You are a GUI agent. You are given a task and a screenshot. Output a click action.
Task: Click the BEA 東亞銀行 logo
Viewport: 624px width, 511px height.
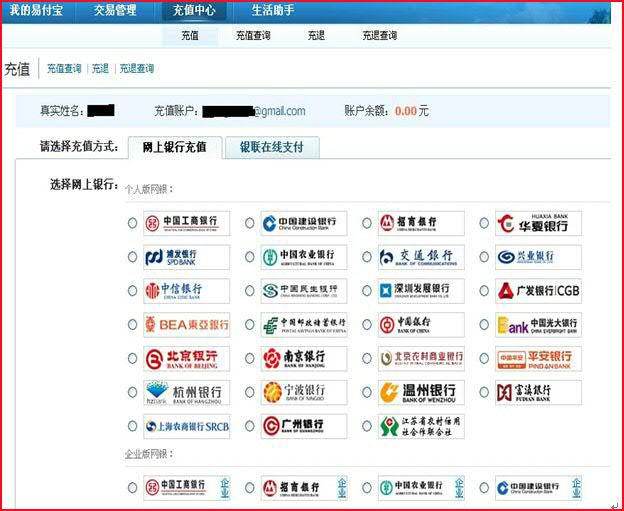click(x=187, y=325)
